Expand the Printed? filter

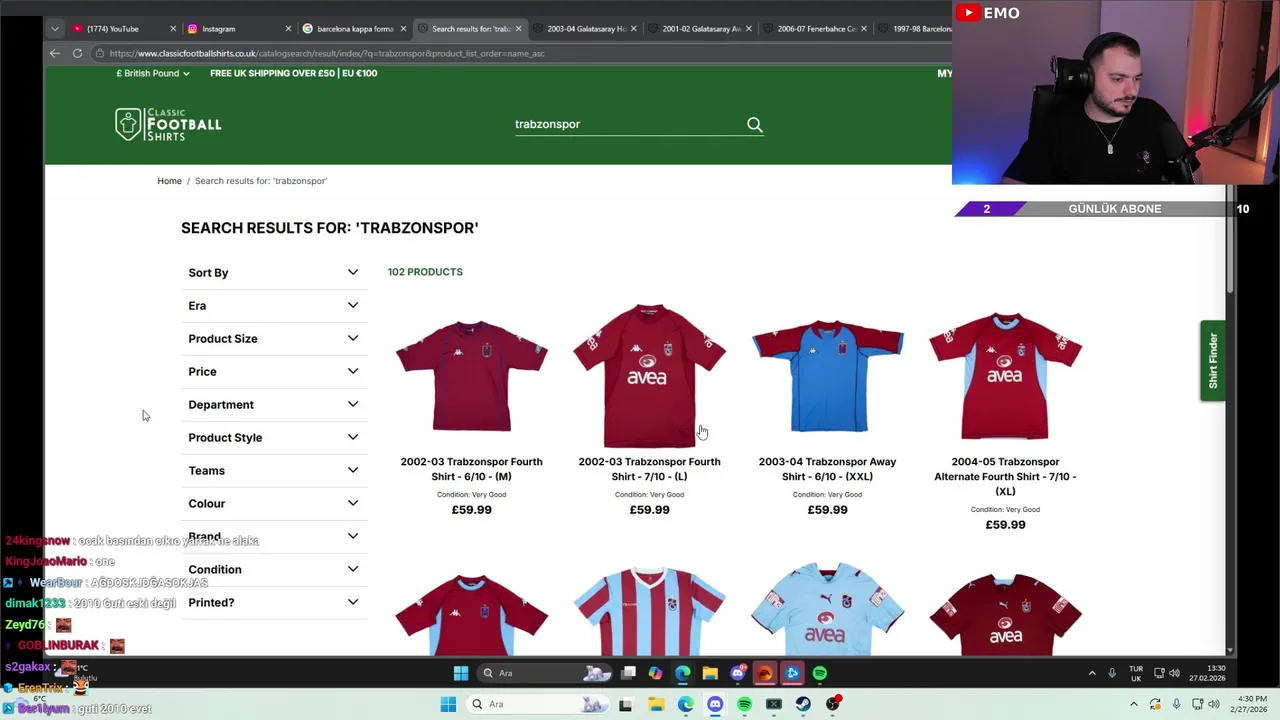[273, 602]
